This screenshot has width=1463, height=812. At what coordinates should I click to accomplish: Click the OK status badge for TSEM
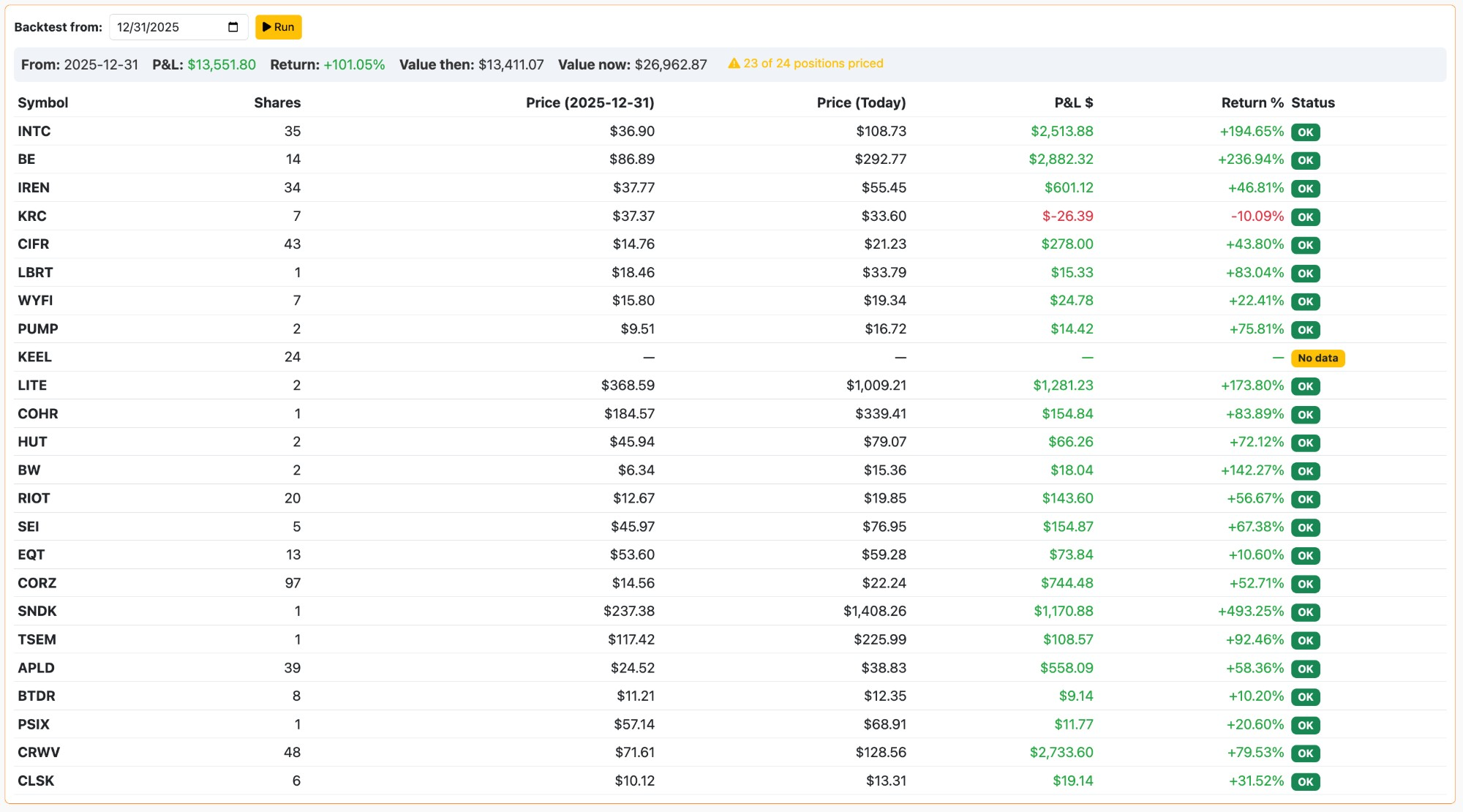pos(1306,641)
